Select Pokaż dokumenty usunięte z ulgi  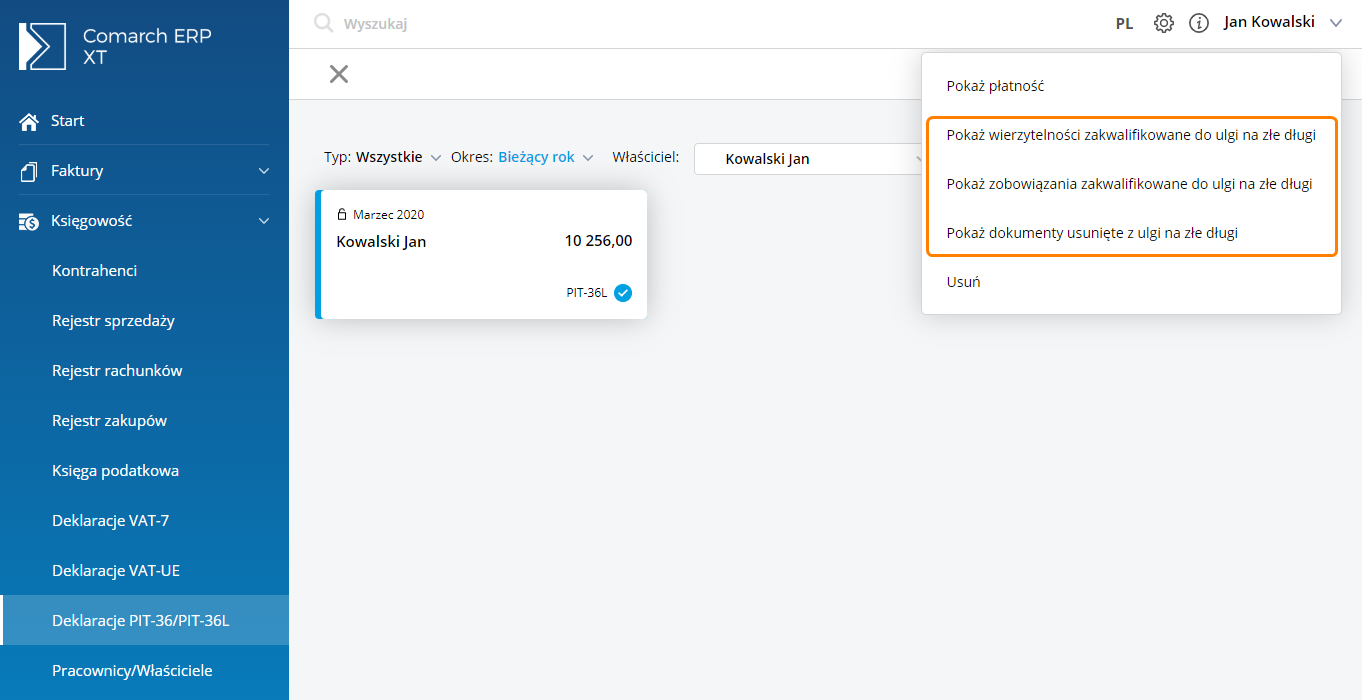coord(1092,233)
